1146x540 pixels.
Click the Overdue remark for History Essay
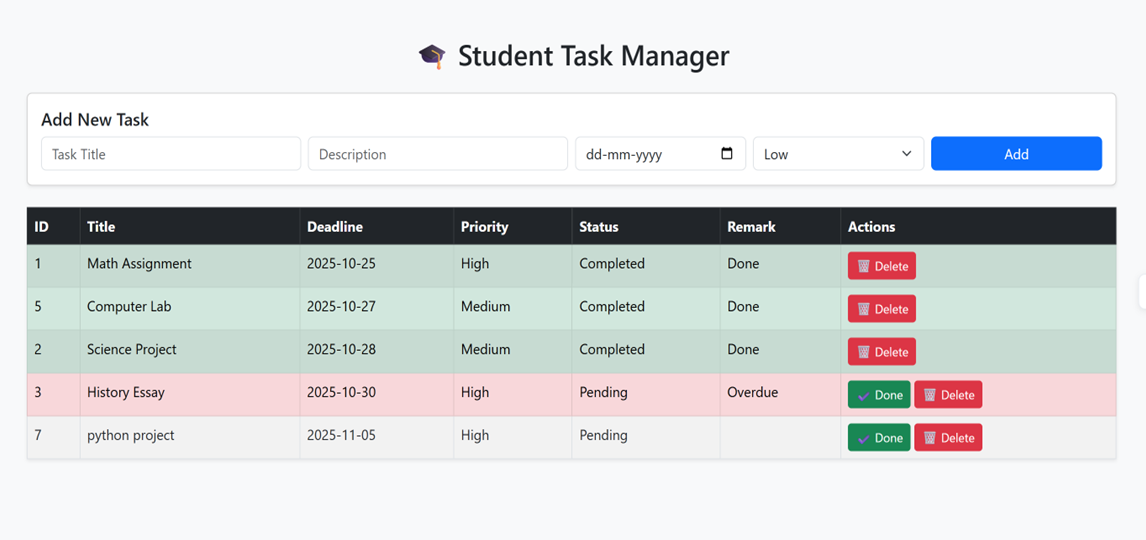(x=753, y=392)
